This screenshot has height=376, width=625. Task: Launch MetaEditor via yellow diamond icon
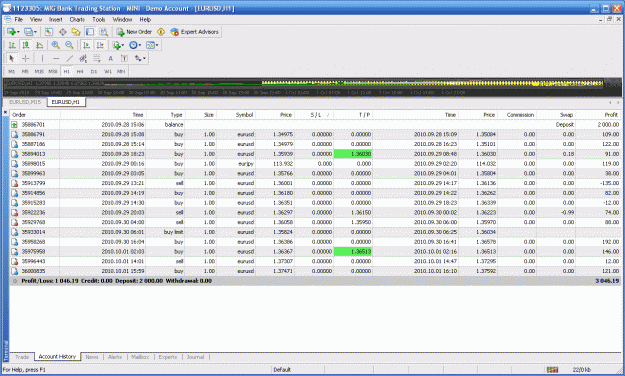(x=161, y=32)
